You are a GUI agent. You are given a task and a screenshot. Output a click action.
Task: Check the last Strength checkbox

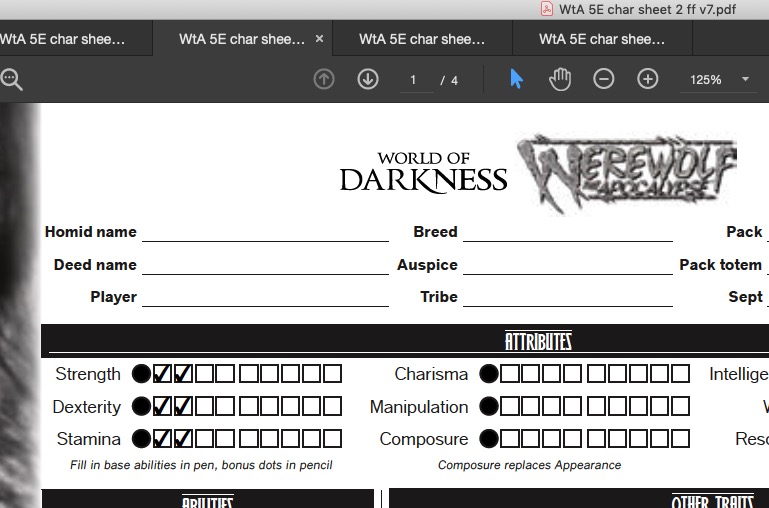(x=333, y=374)
